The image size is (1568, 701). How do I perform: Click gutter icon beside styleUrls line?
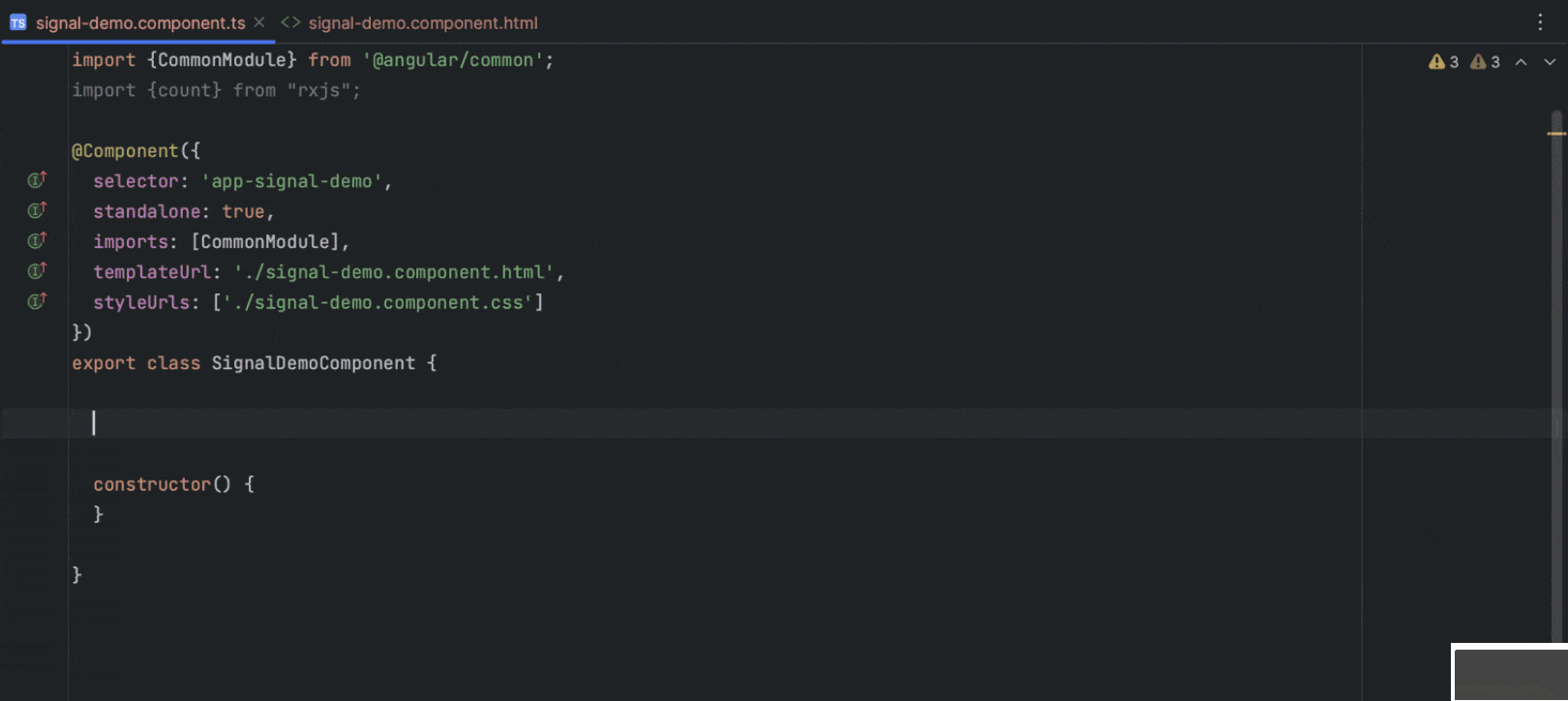pyautogui.click(x=37, y=301)
